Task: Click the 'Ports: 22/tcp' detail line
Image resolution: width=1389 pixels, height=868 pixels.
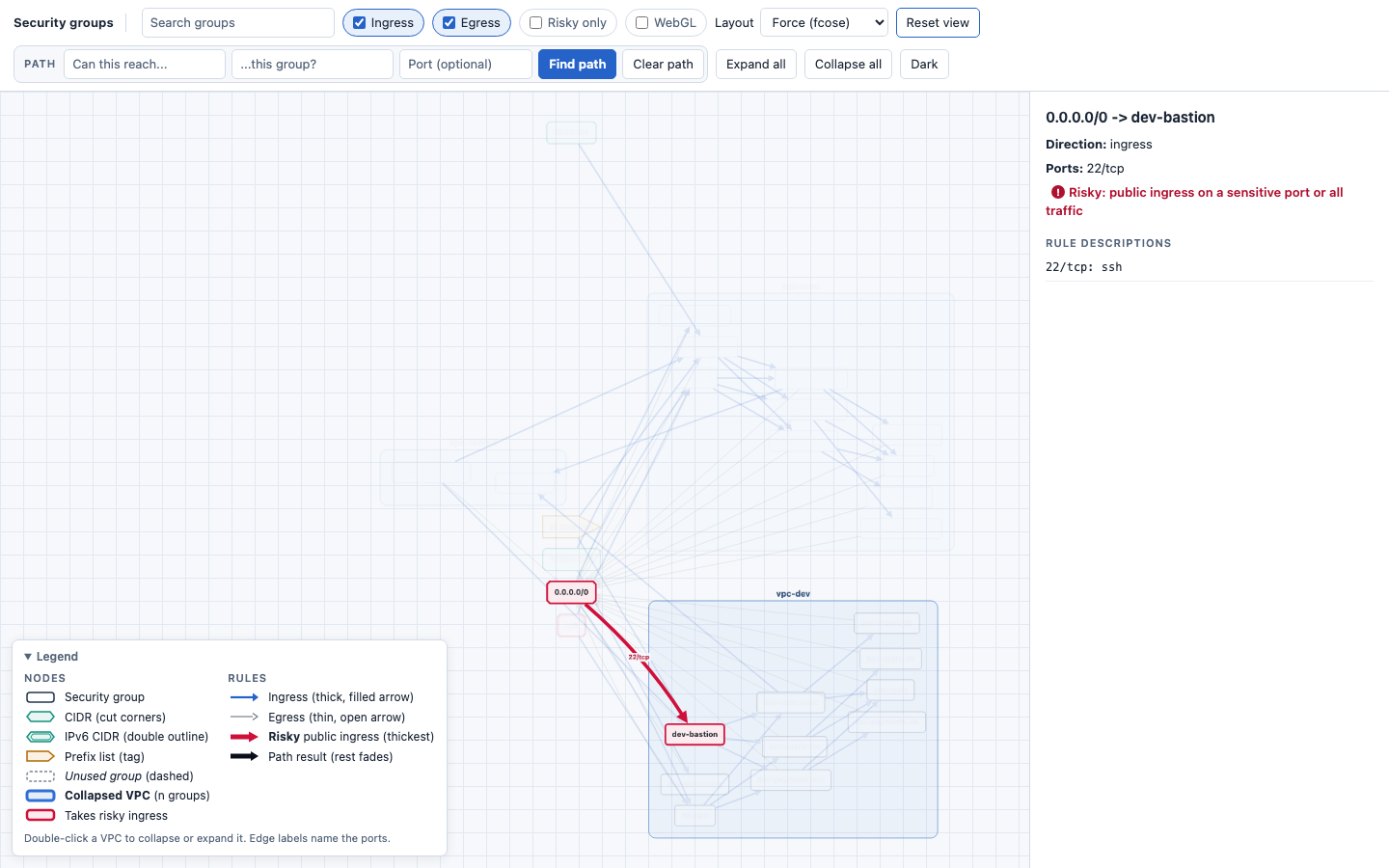Action: 1085,169
